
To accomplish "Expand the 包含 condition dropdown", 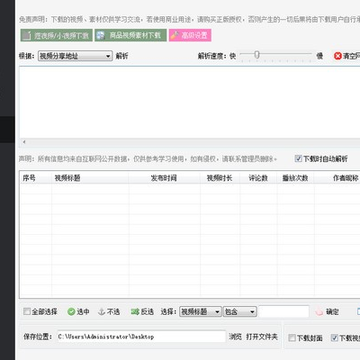I will (240, 312).
